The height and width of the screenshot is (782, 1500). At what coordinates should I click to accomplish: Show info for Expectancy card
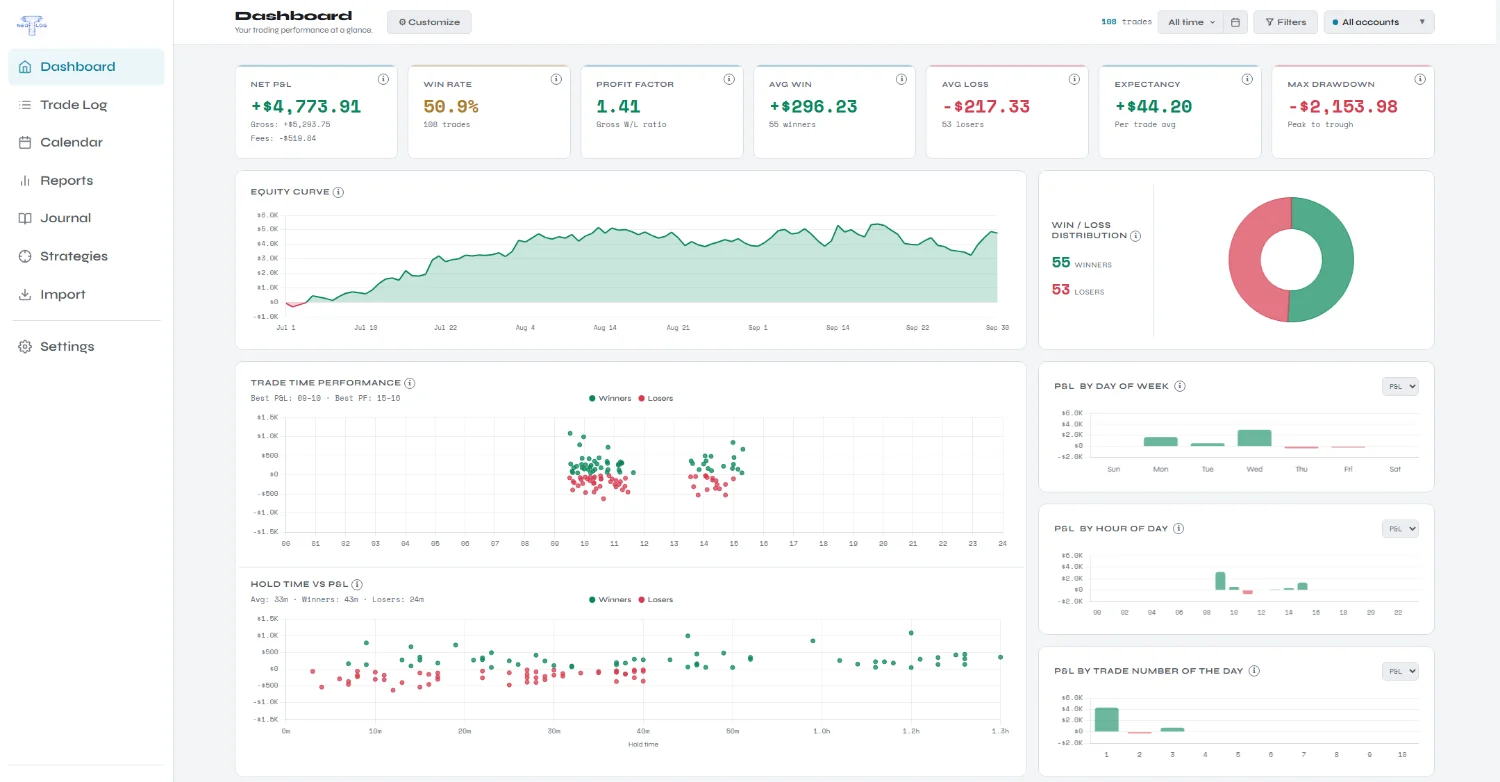pyautogui.click(x=1248, y=80)
